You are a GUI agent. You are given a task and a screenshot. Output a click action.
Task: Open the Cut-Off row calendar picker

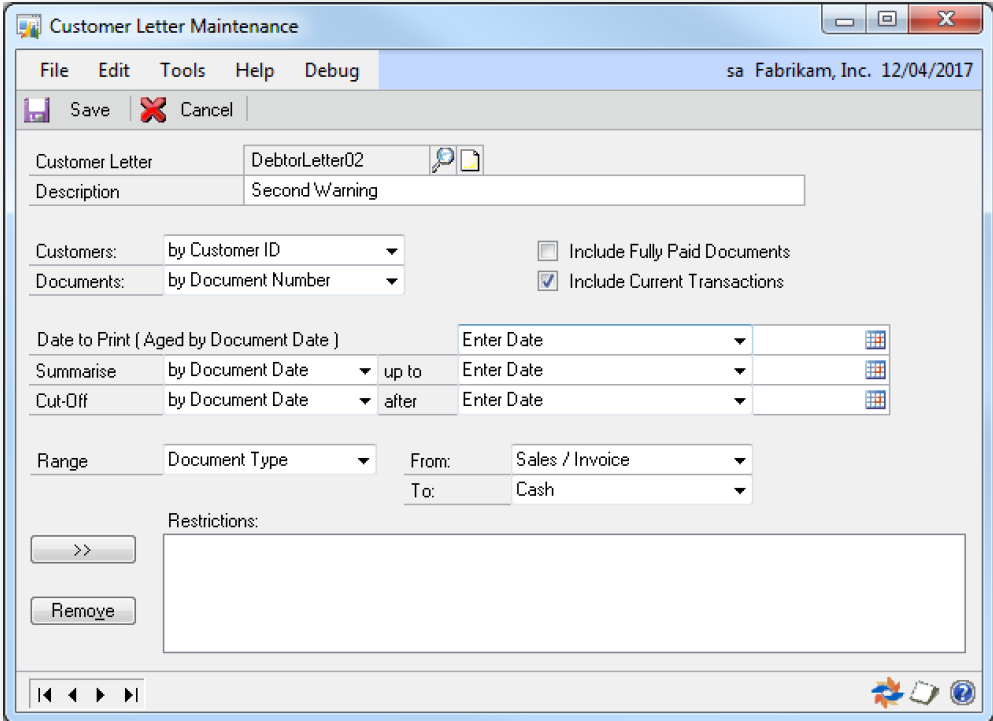click(x=875, y=400)
